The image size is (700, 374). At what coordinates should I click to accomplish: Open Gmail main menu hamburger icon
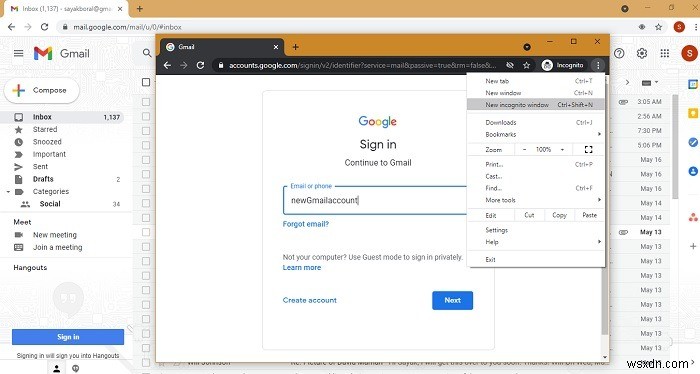tap(18, 54)
